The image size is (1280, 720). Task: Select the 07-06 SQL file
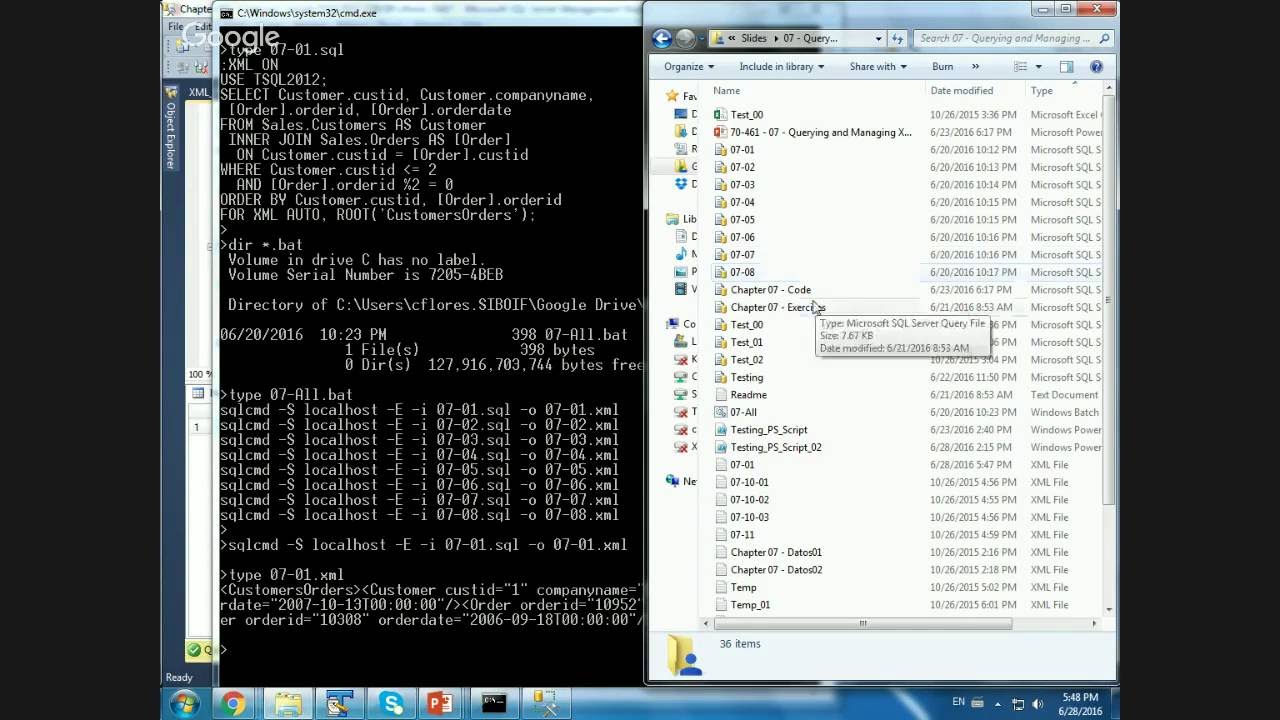coord(742,237)
